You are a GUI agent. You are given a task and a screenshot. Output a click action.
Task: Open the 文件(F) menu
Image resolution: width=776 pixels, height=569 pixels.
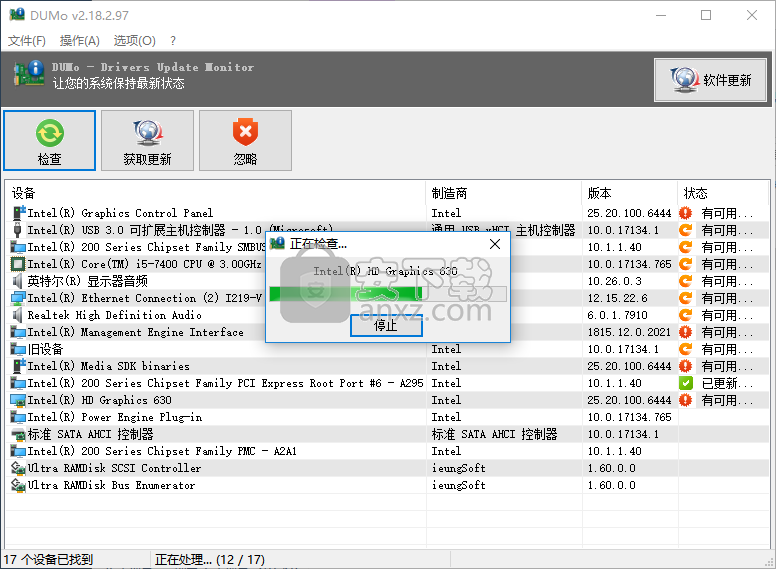[x=27, y=41]
